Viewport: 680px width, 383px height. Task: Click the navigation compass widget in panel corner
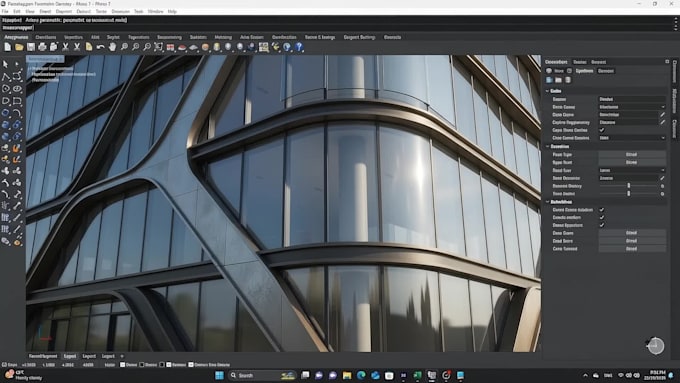(x=656, y=346)
